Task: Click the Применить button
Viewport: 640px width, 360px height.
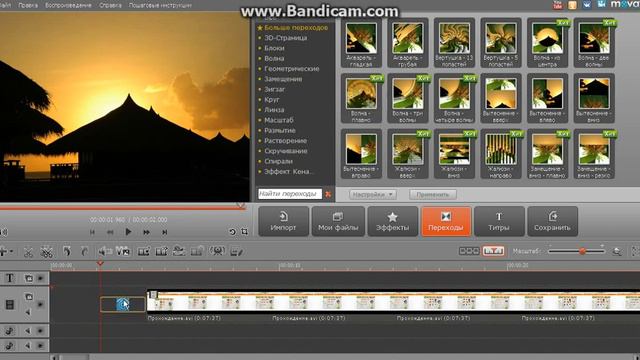Action: (x=433, y=195)
